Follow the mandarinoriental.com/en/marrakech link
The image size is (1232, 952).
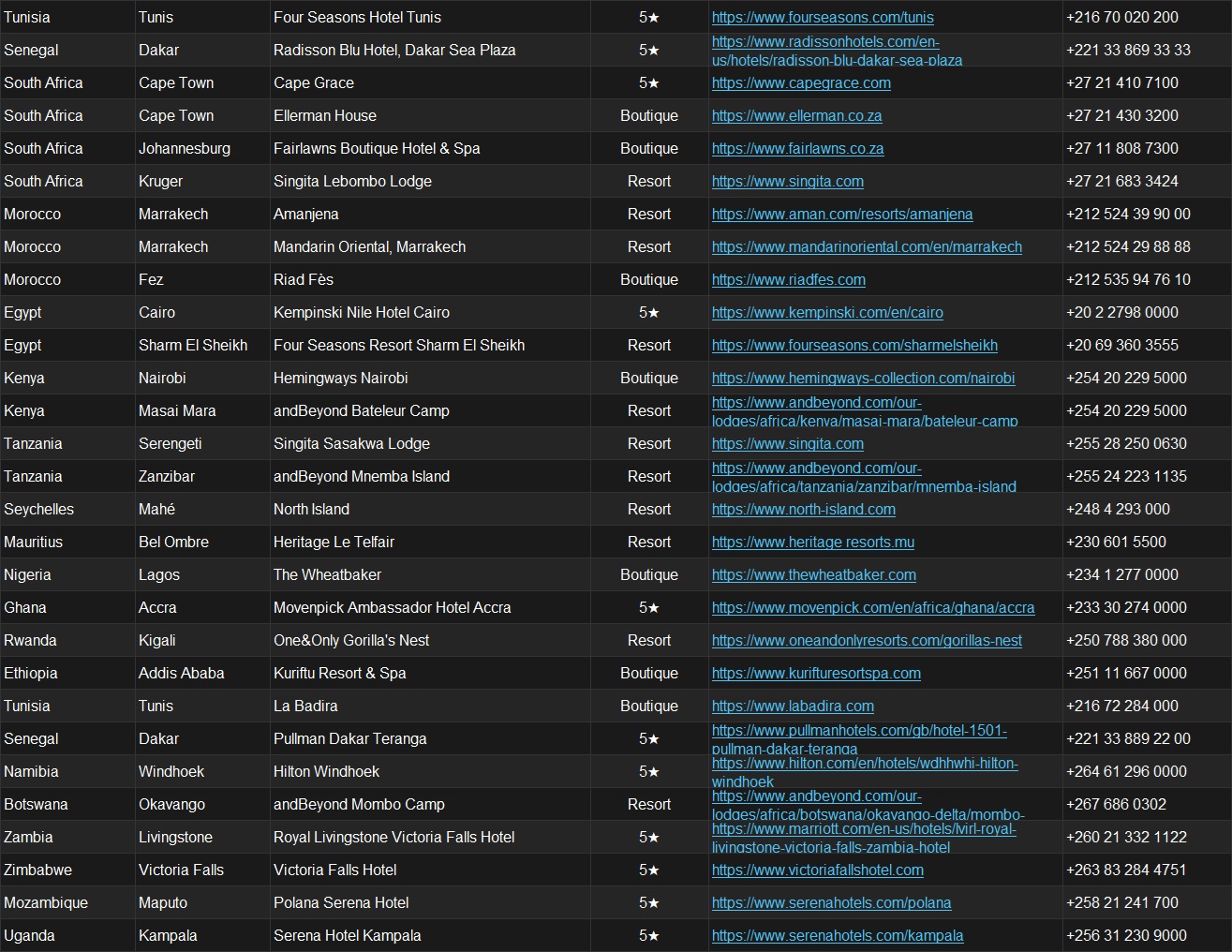coord(867,246)
